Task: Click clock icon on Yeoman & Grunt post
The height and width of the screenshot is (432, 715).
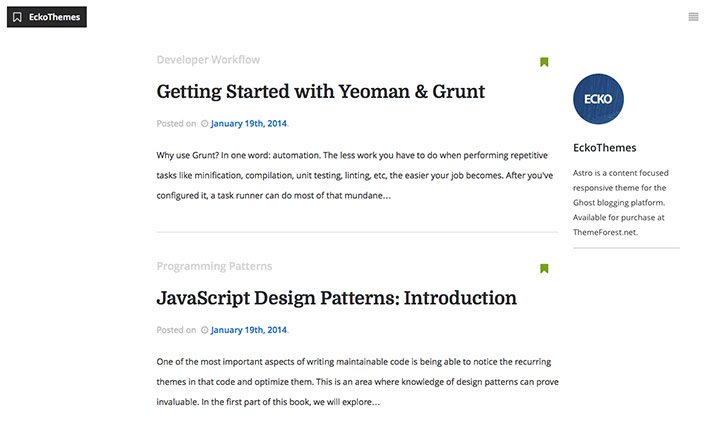Action: coord(205,123)
